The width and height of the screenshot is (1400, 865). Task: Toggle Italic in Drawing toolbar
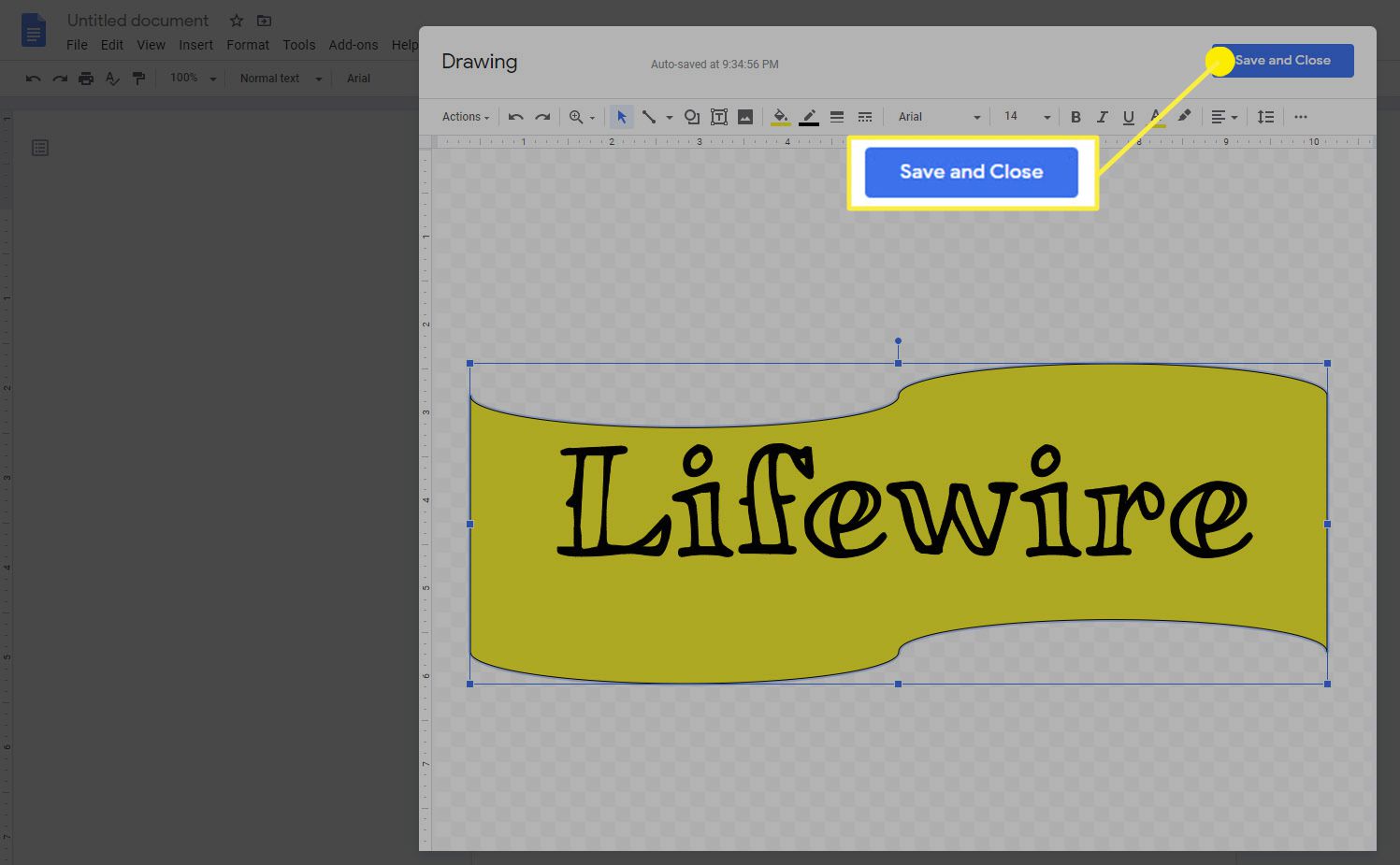[1103, 117]
